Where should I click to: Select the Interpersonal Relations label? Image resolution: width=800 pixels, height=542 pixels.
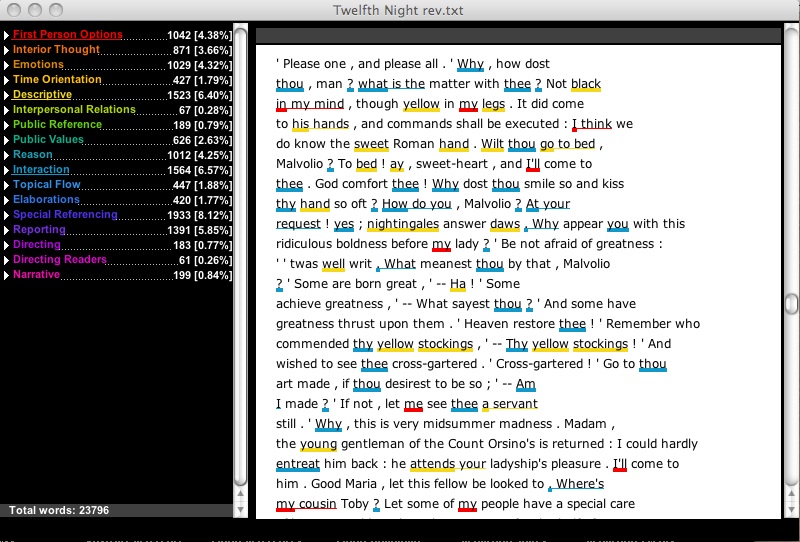[74, 109]
